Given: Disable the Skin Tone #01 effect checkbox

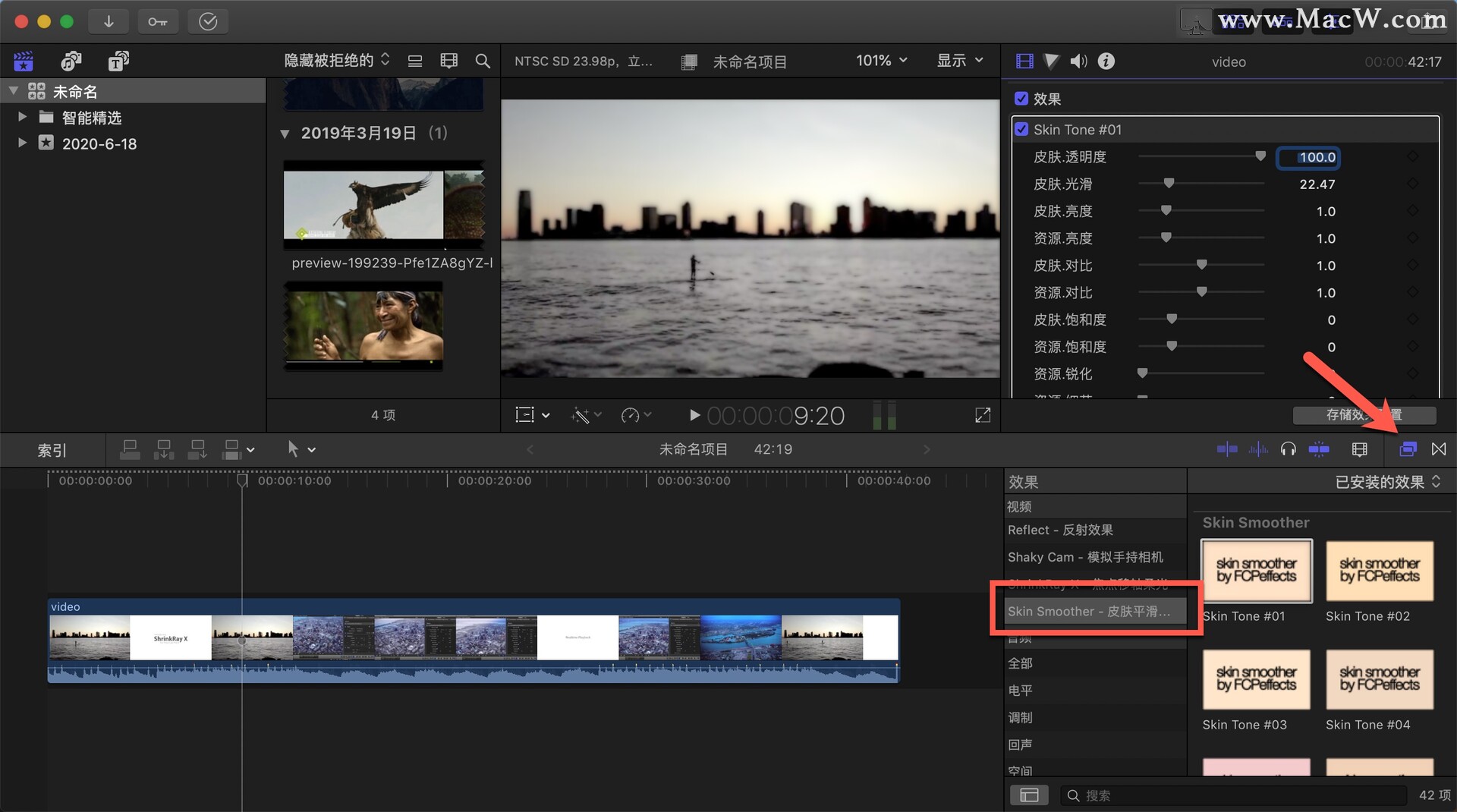Looking at the screenshot, I should pos(1021,129).
